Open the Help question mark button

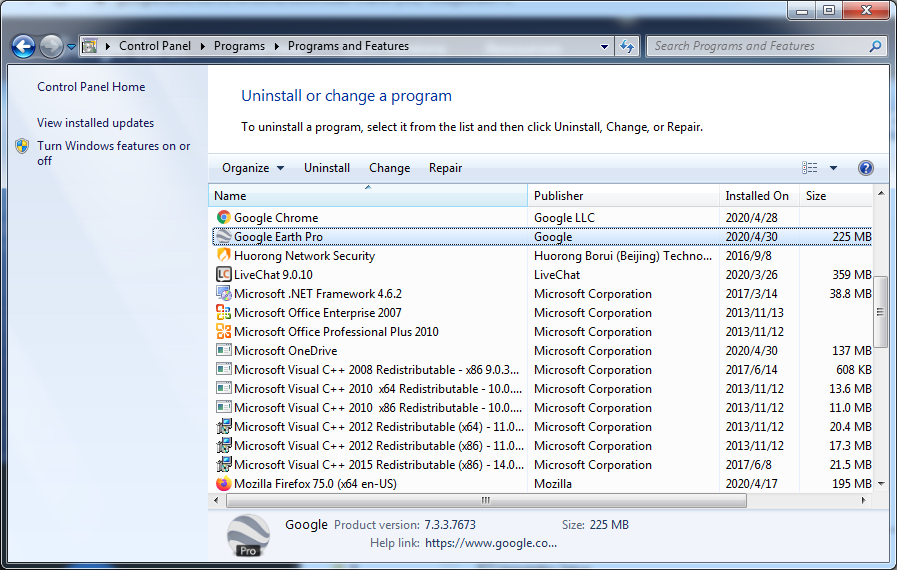[866, 168]
